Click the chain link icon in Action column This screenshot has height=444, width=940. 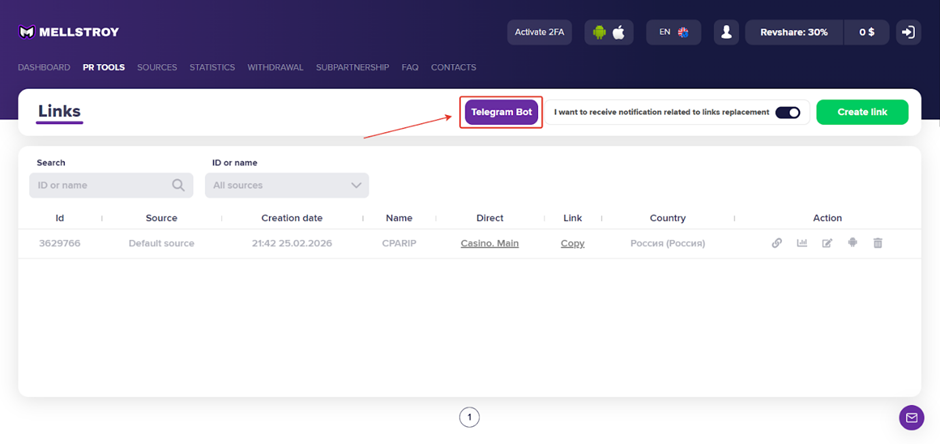(776, 243)
